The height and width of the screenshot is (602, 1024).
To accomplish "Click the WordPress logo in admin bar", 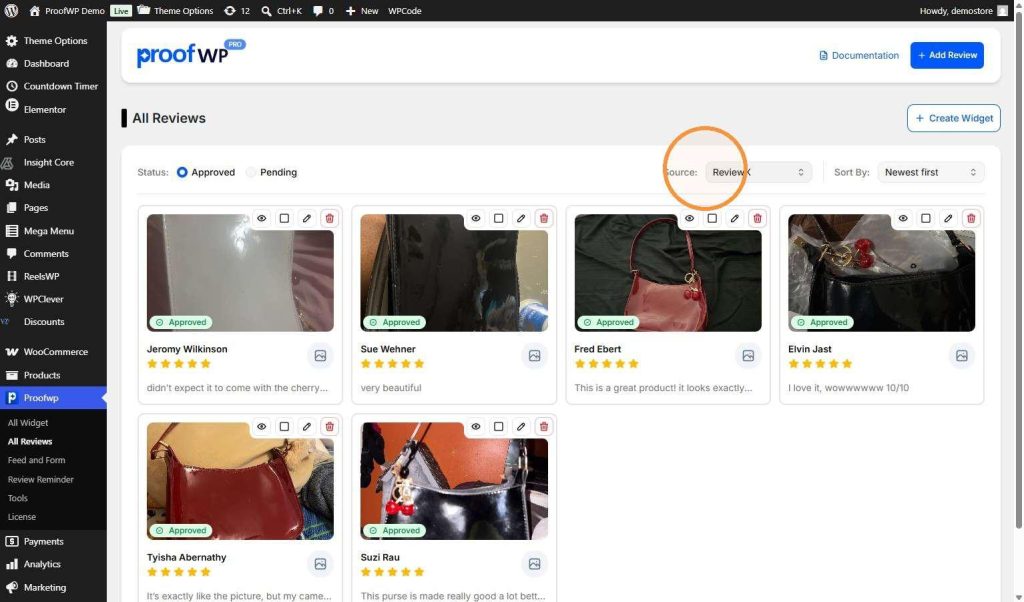I will click(11, 10).
